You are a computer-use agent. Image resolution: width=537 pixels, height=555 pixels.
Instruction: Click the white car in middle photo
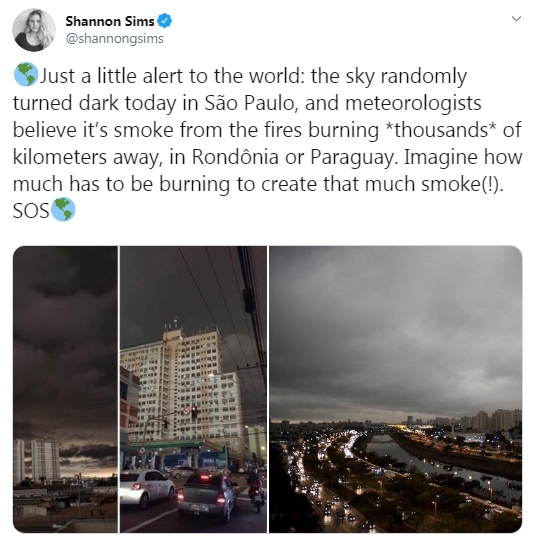pos(147,488)
